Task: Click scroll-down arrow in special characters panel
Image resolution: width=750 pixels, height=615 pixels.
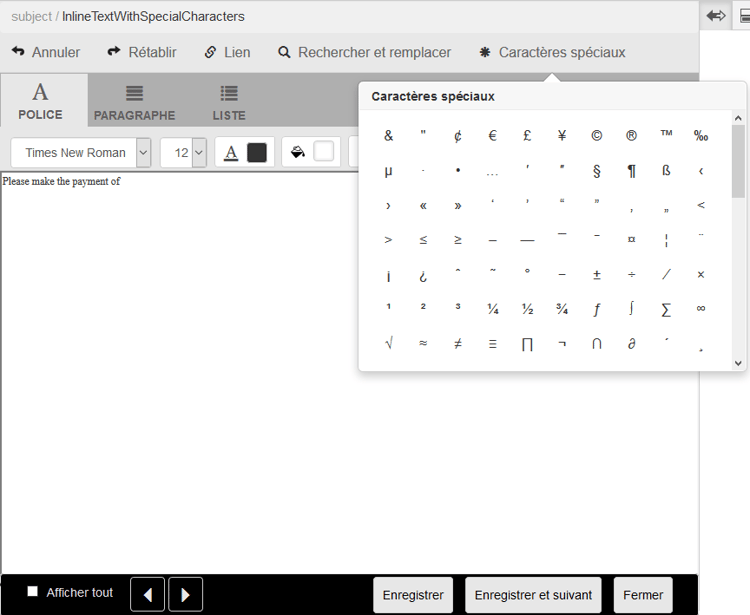Action: tap(738, 363)
